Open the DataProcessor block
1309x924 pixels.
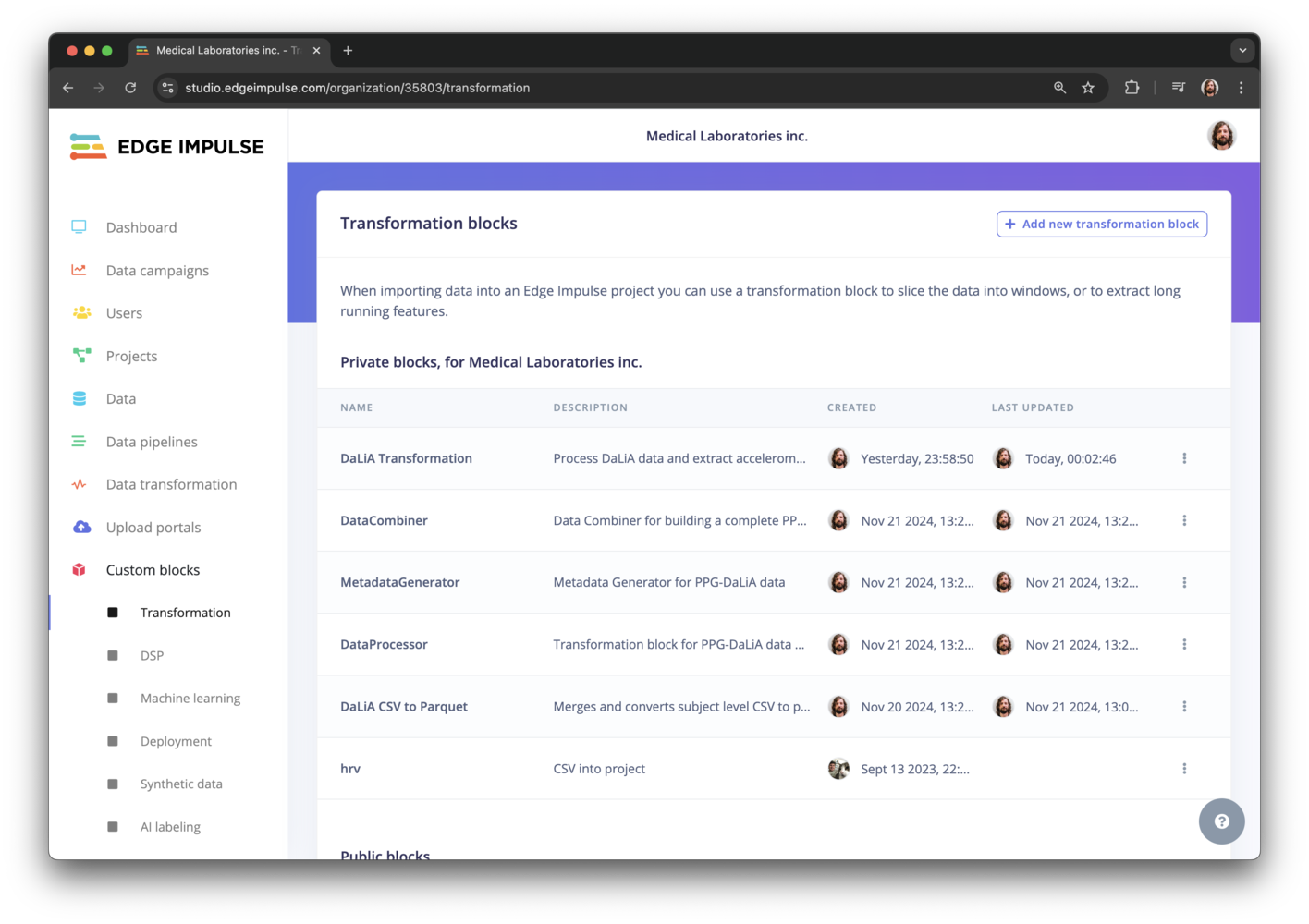pyautogui.click(x=384, y=644)
